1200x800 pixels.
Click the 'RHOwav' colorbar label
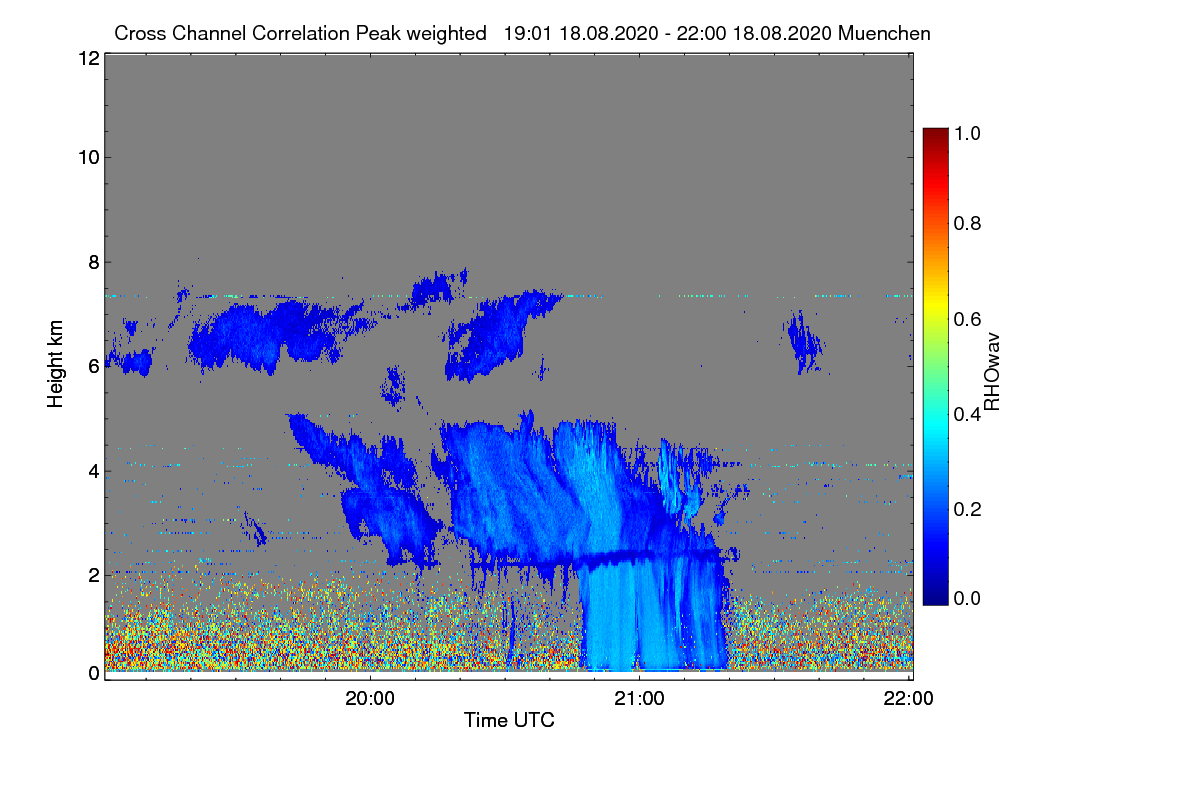[x=993, y=373]
